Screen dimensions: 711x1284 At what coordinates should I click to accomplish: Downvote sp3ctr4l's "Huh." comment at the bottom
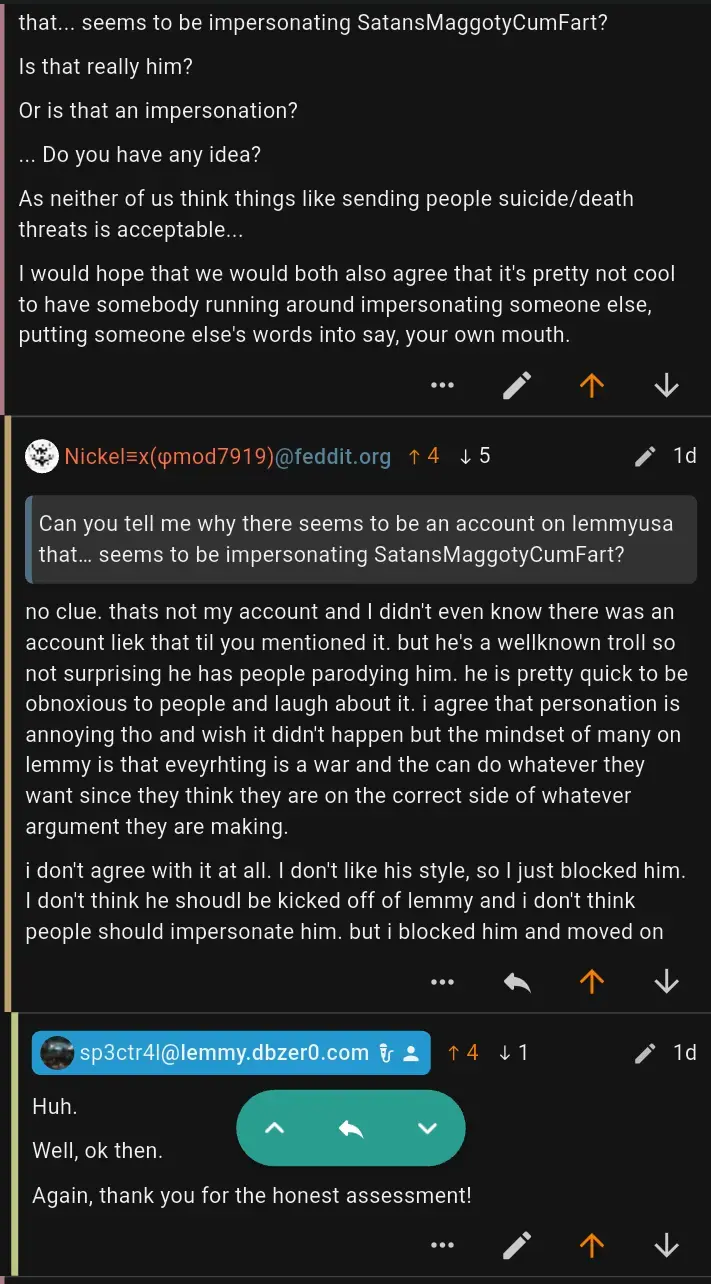[x=666, y=1245]
